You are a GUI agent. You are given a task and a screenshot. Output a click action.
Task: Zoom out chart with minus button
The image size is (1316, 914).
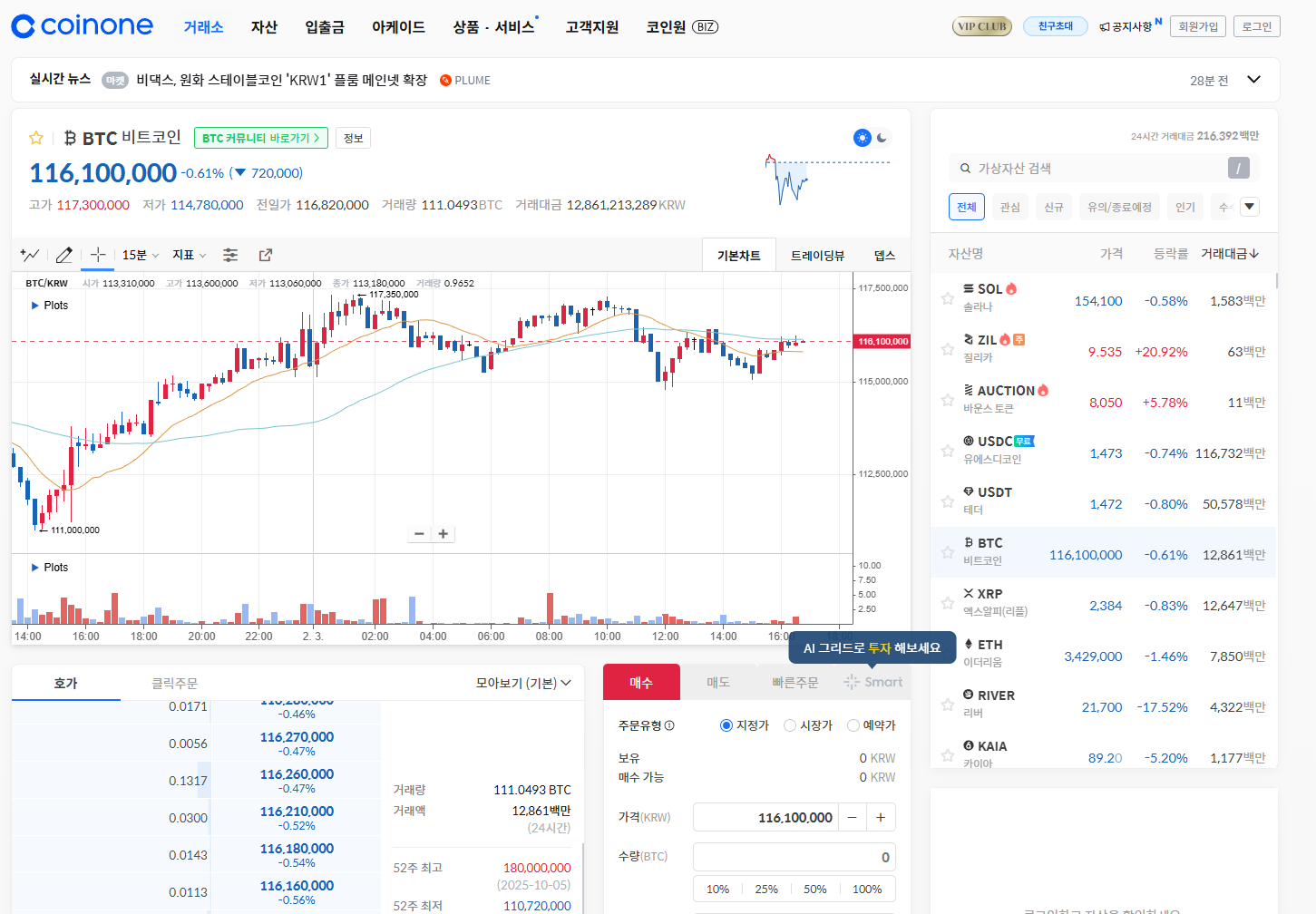pyautogui.click(x=419, y=534)
